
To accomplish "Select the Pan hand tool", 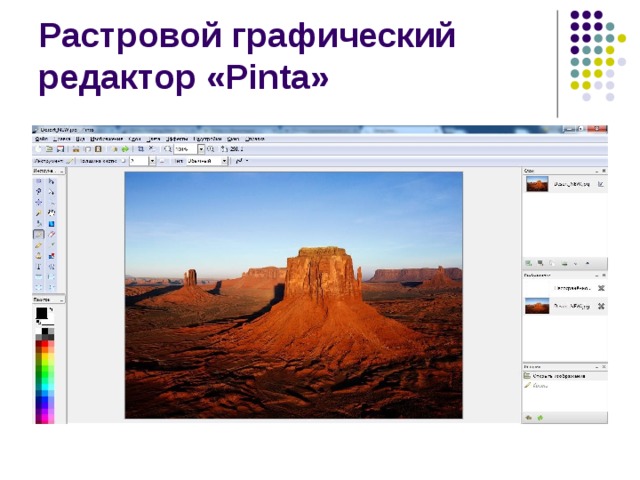I will coord(51,213).
